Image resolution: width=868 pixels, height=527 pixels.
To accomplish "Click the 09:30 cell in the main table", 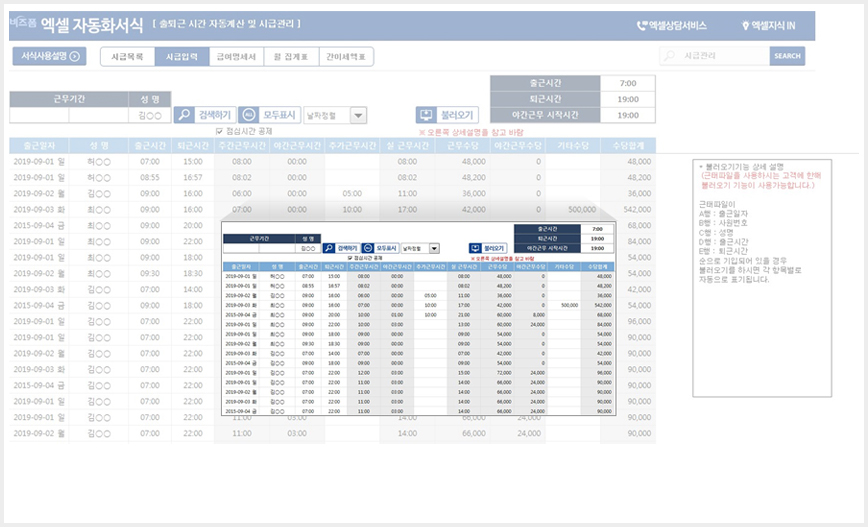I will (149, 273).
